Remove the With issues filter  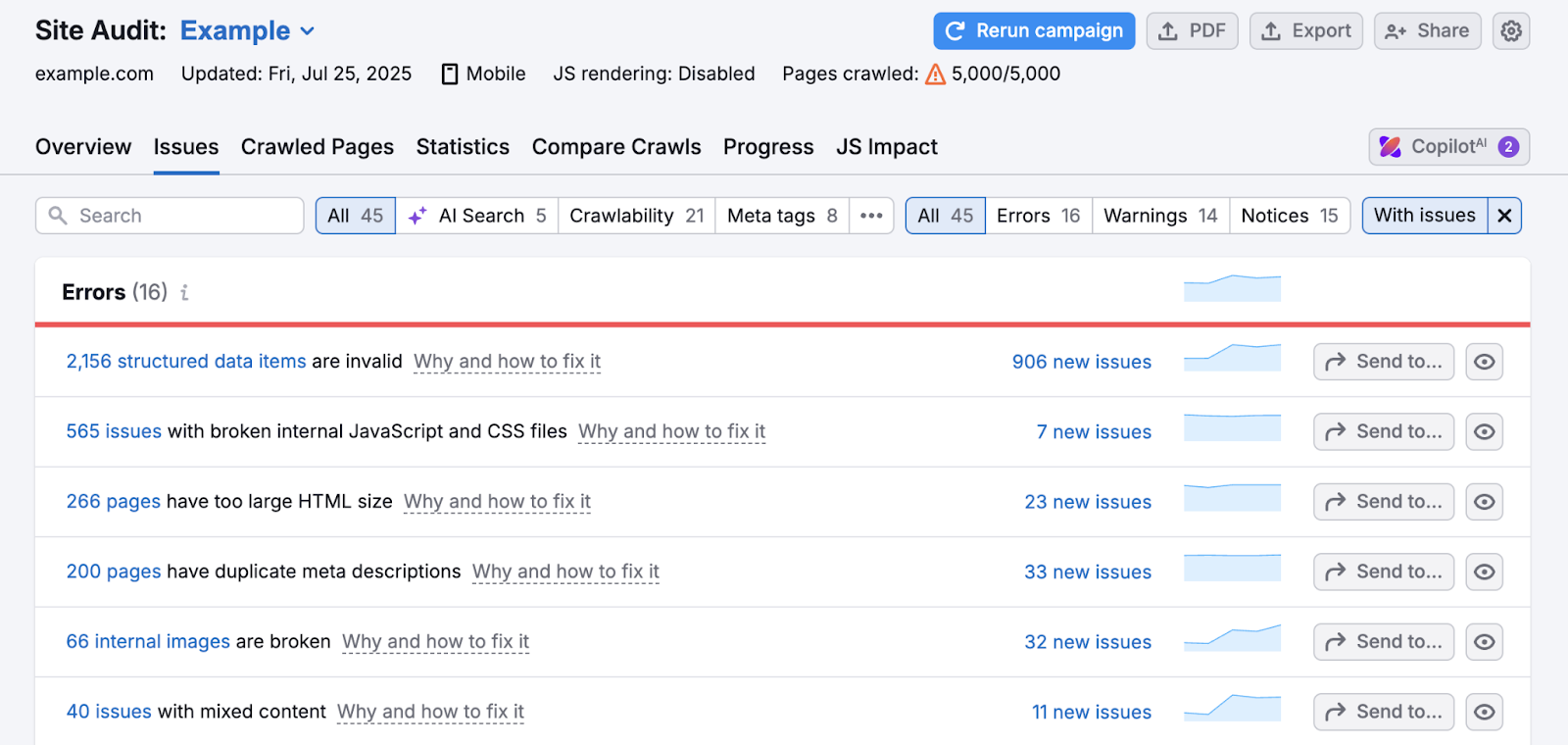[1504, 216]
